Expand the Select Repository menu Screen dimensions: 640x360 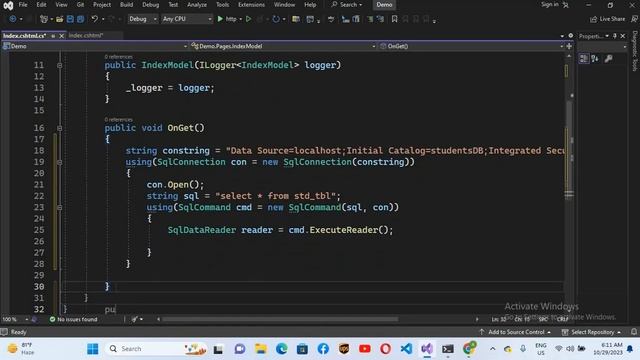(x=591, y=332)
